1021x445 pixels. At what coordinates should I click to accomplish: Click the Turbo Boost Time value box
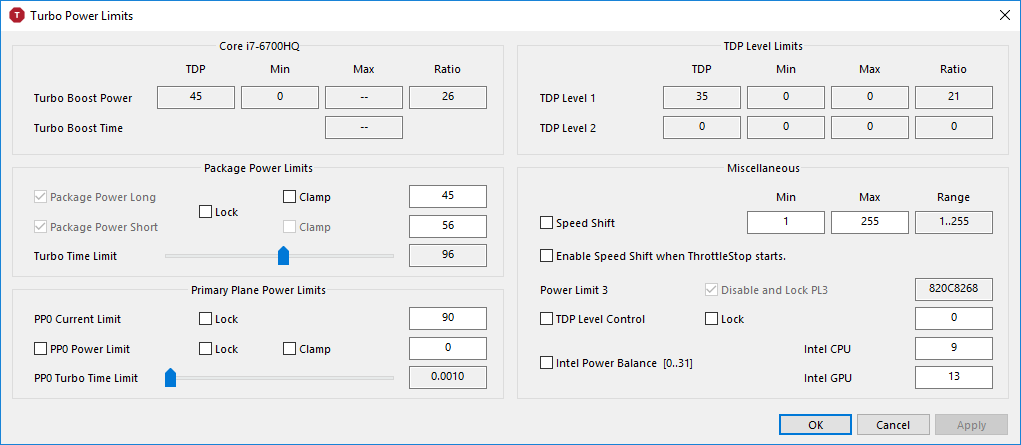coord(364,128)
